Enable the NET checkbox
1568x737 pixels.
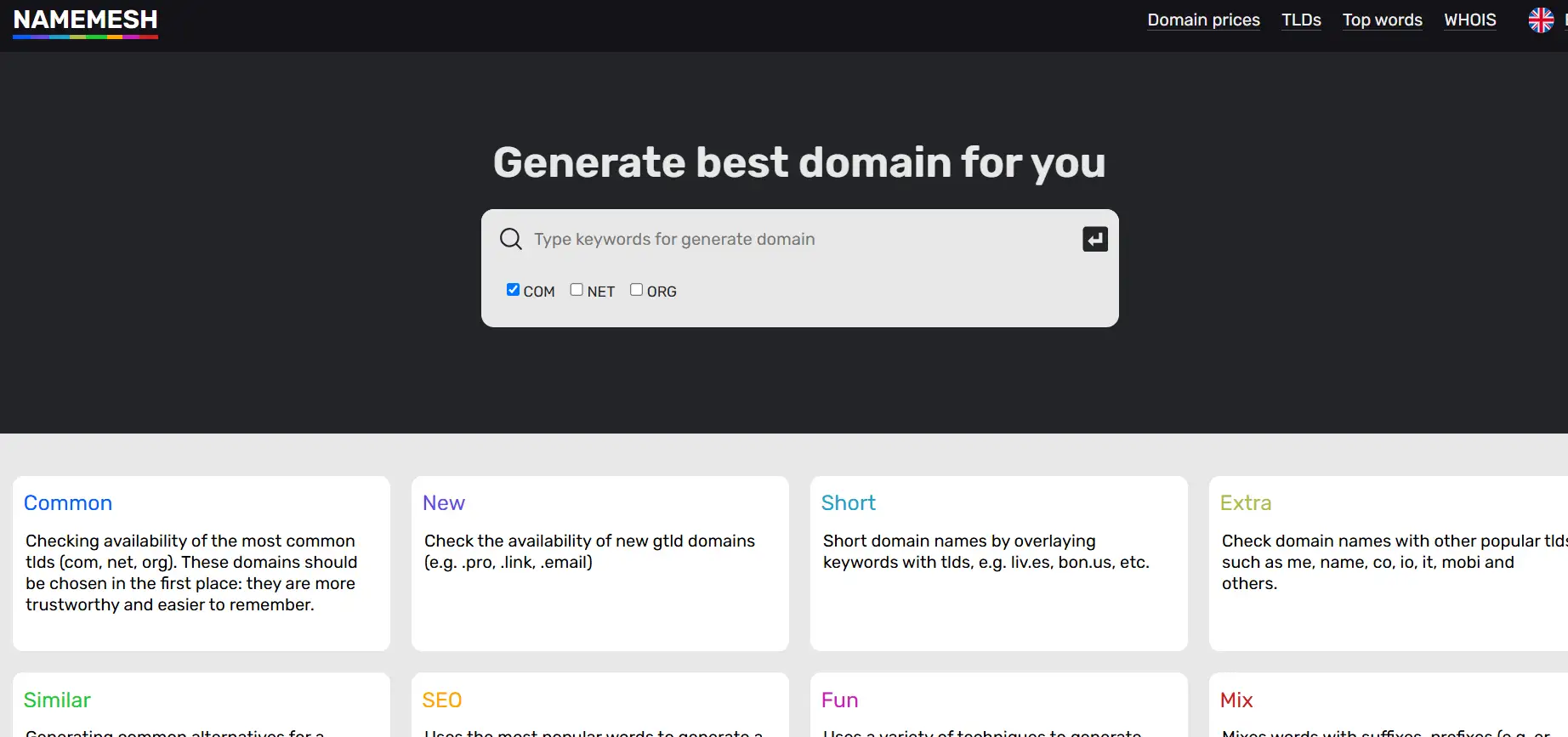[x=577, y=290]
